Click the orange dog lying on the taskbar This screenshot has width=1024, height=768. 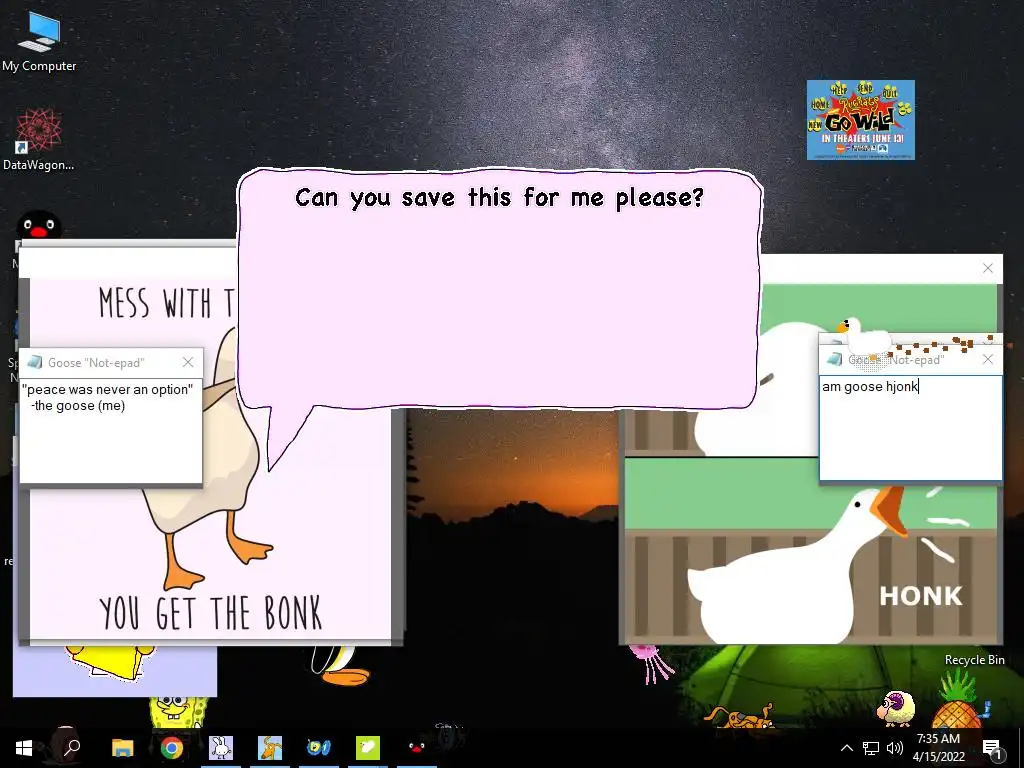coord(739,716)
